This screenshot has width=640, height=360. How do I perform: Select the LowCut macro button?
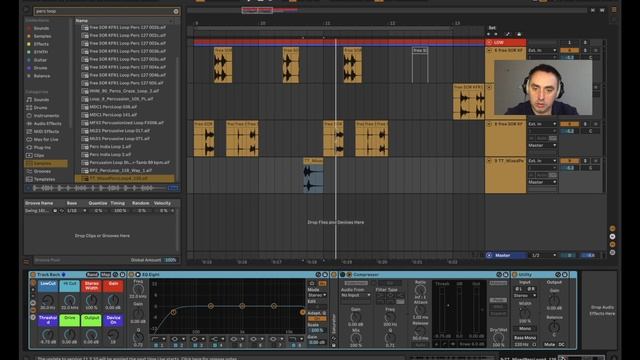48,286
